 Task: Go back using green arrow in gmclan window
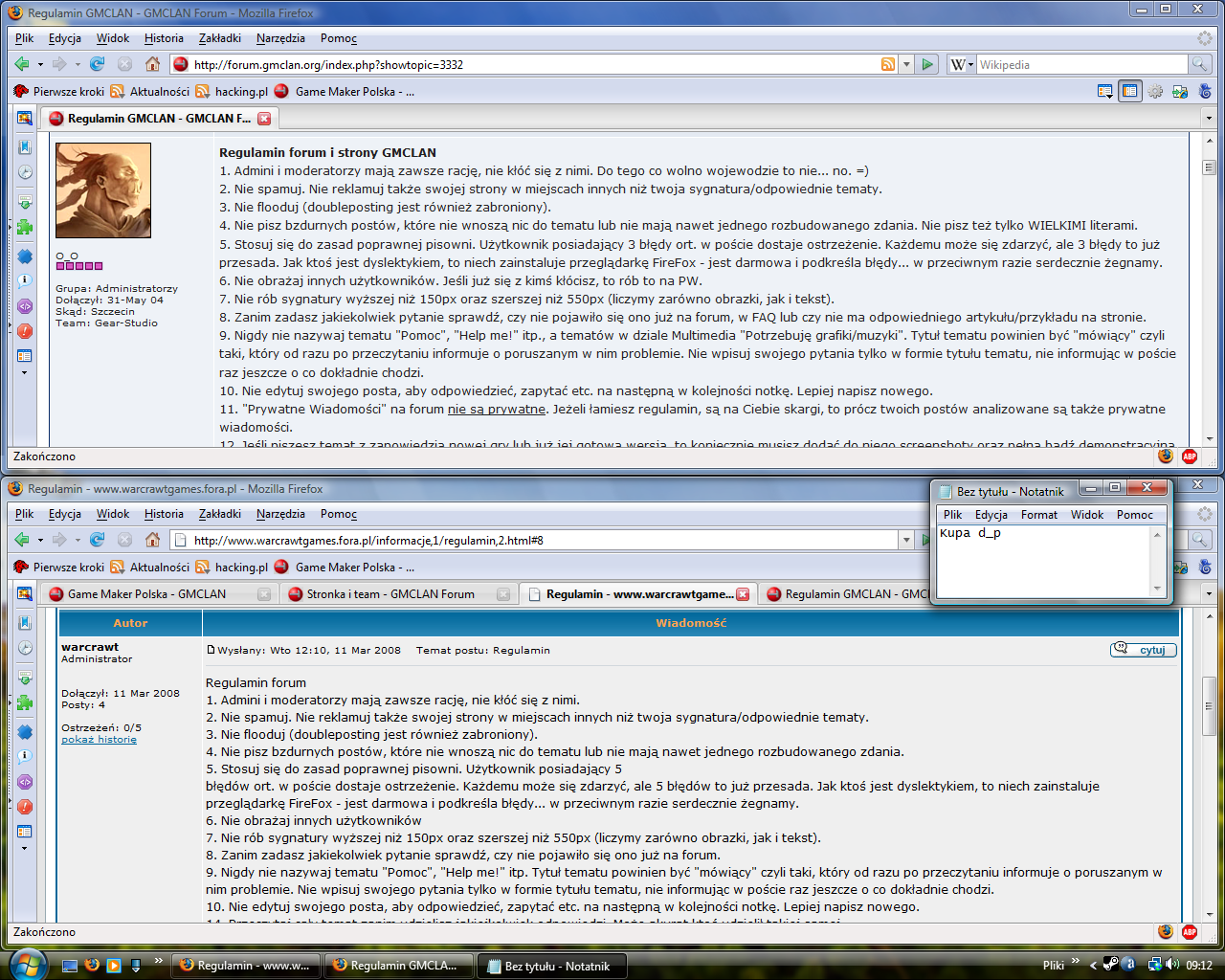(22, 64)
